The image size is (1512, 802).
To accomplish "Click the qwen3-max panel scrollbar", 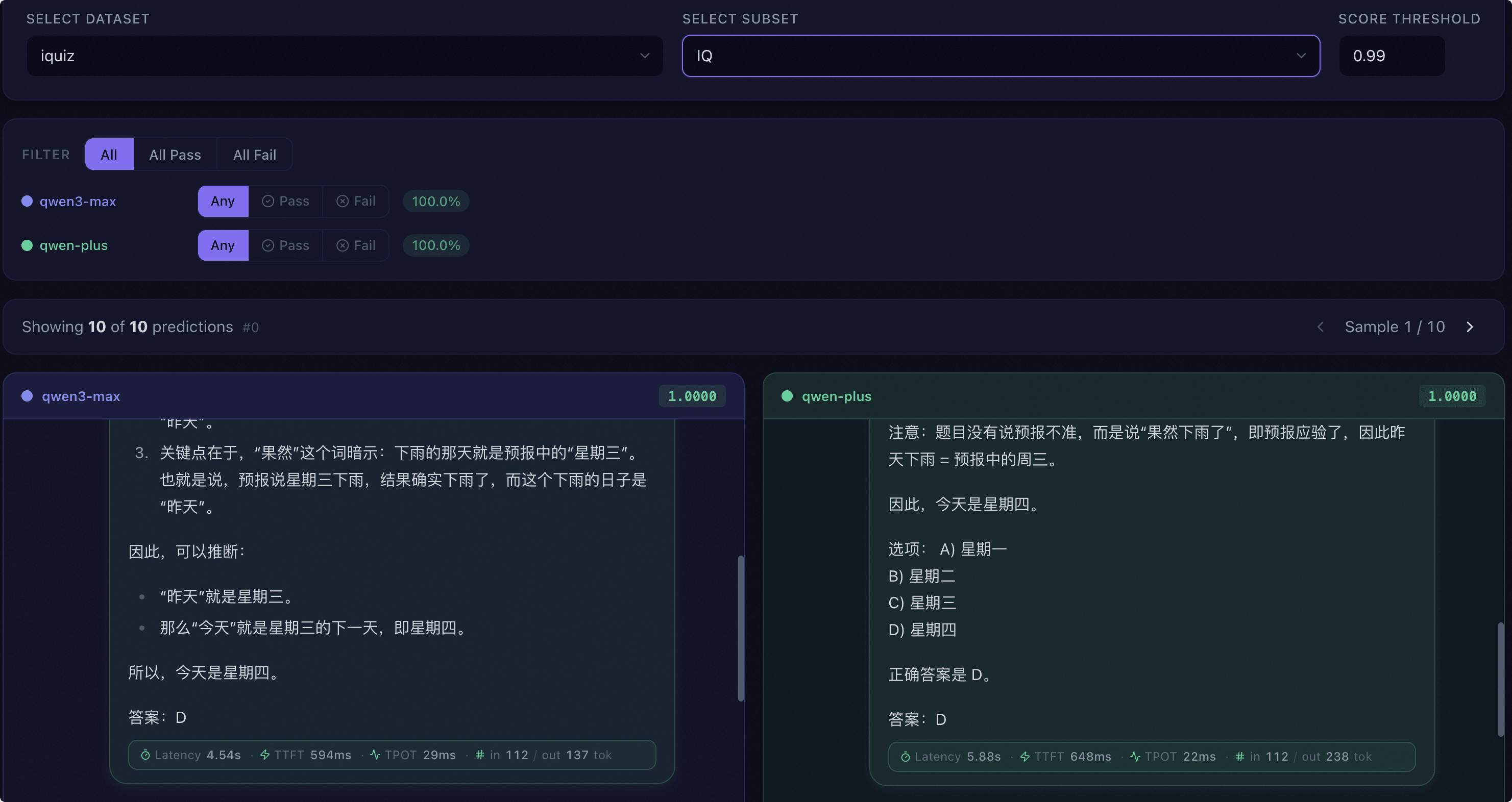I will click(x=741, y=628).
